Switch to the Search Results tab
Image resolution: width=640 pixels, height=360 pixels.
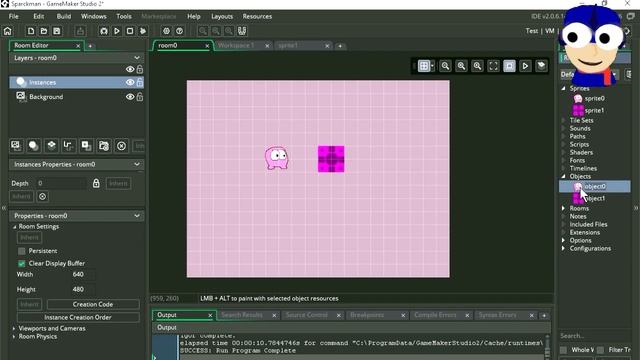tap(242, 315)
